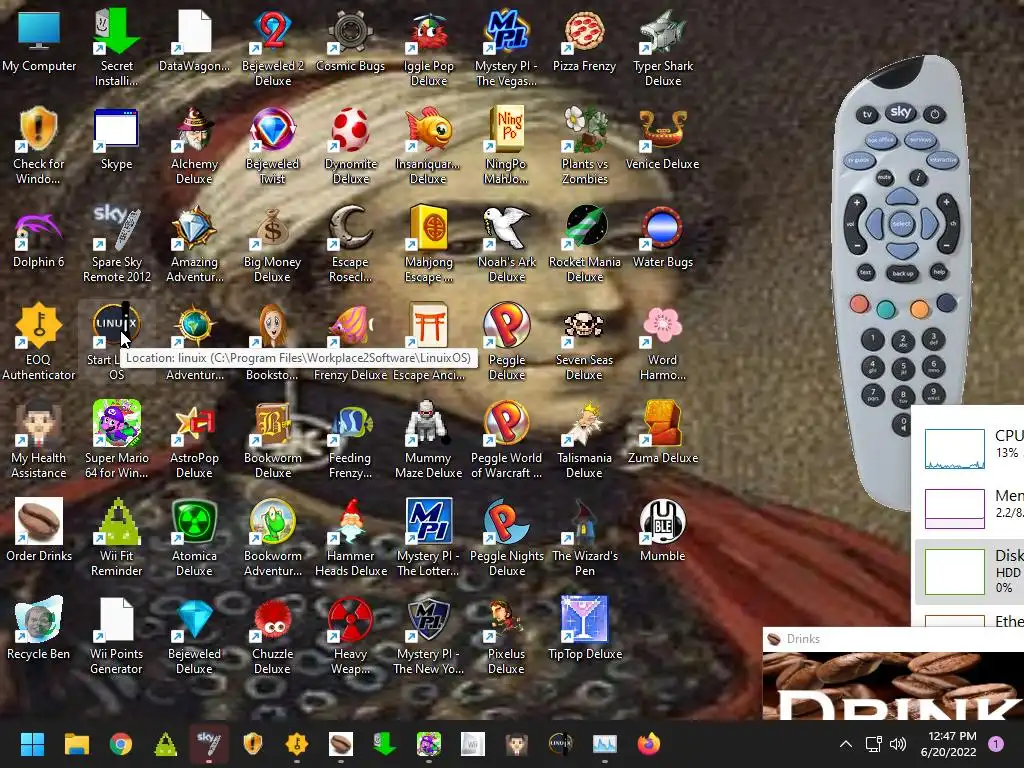This screenshot has height=768, width=1024.
Task: Launch the Mumble desktop shortcut
Action: (x=662, y=532)
